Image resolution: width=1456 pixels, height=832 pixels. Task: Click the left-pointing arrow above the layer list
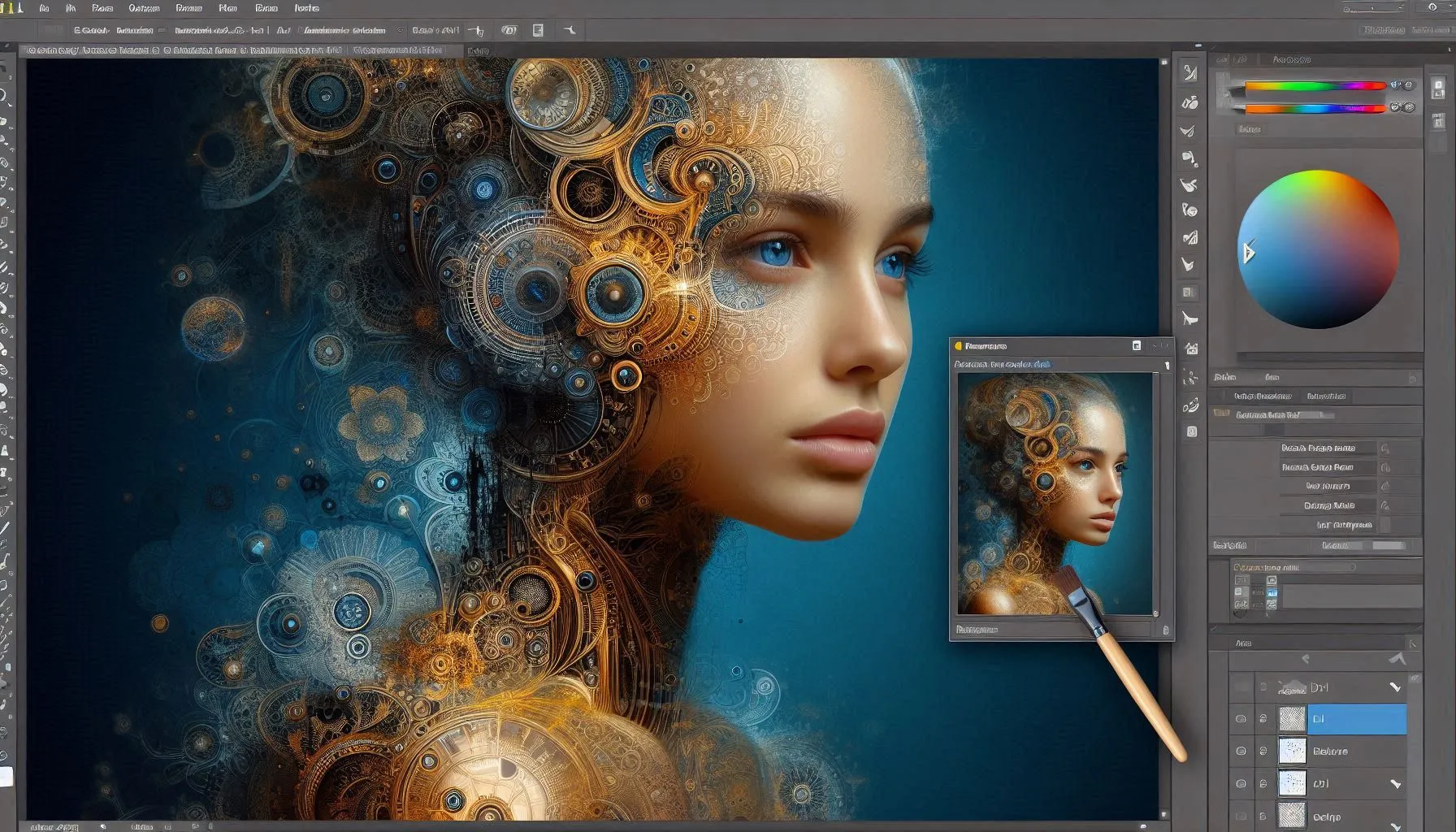1306,659
